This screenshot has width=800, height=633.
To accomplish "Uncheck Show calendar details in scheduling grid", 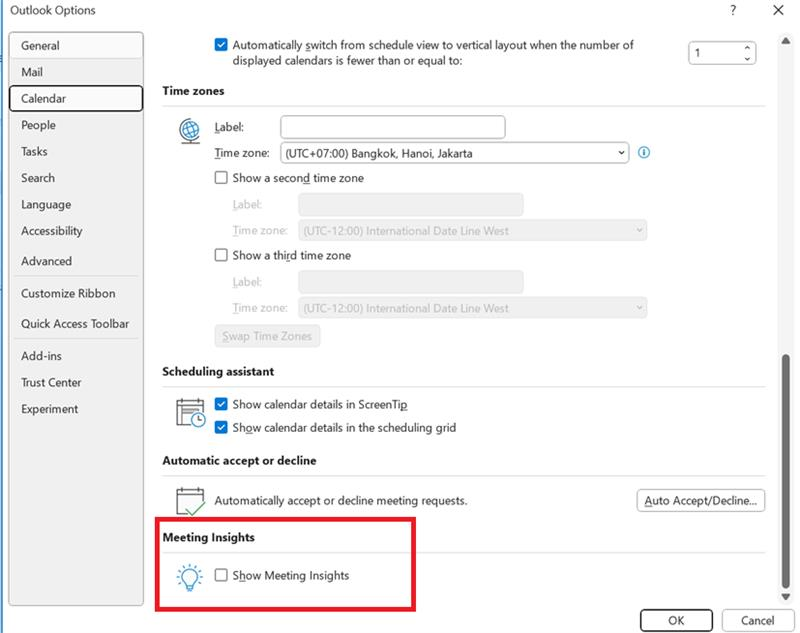I will (221, 427).
